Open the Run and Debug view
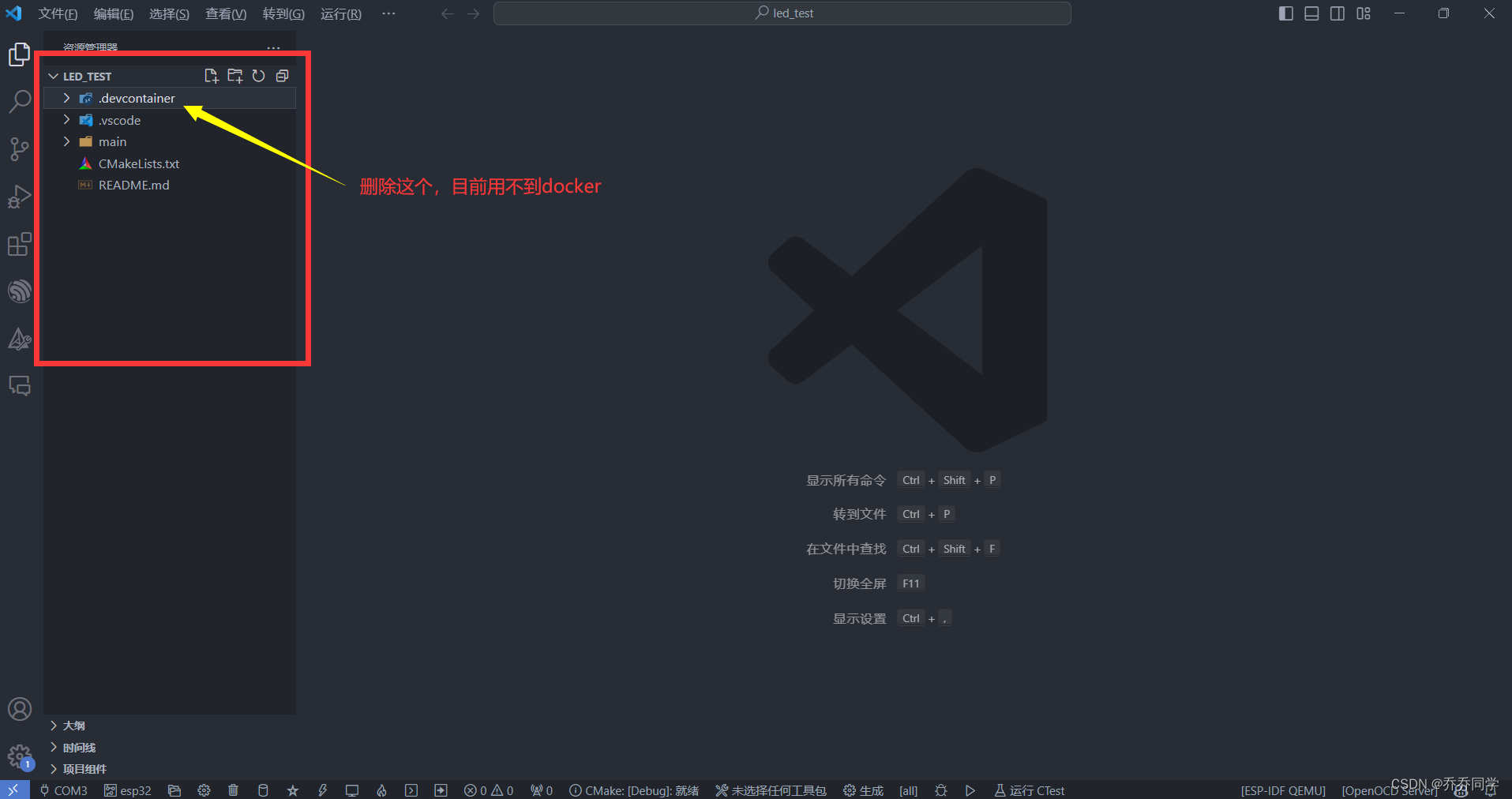1512x799 pixels. click(19, 197)
